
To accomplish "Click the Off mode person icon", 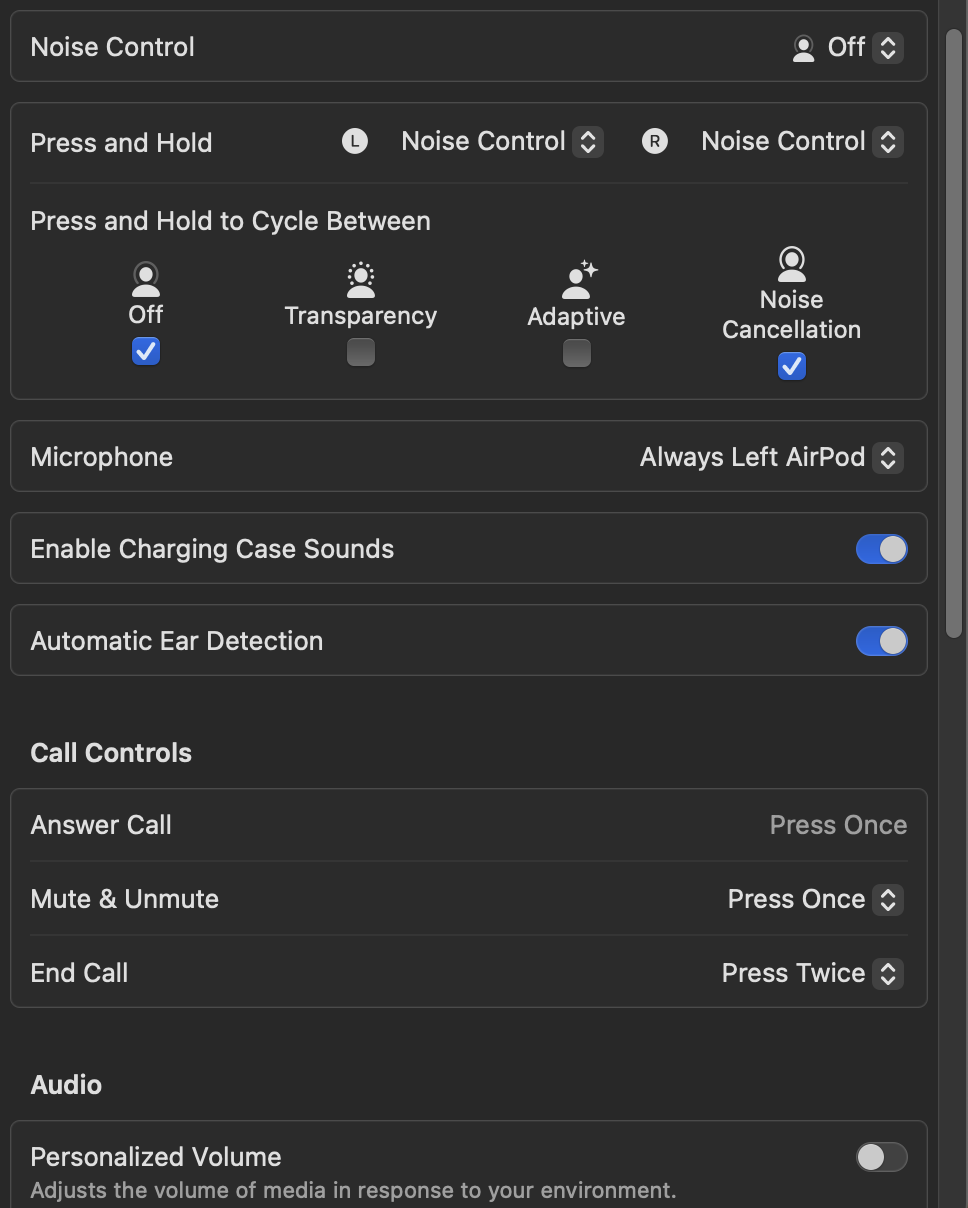I will (x=146, y=279).
